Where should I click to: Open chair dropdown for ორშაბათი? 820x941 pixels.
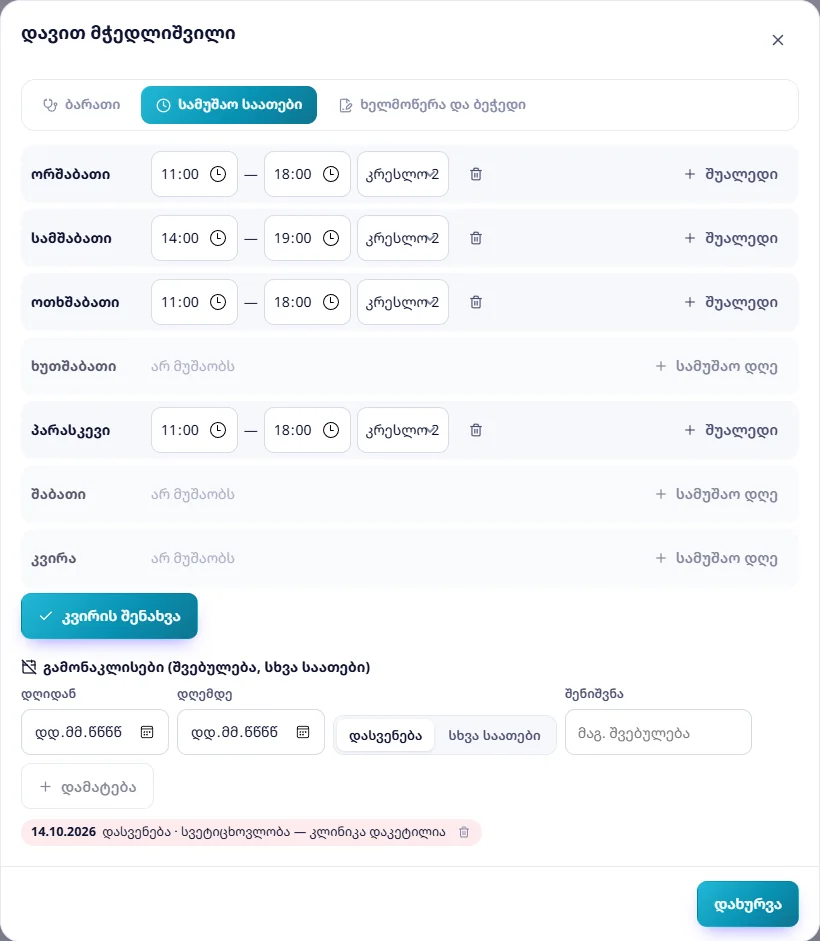(x=403, y=174)
